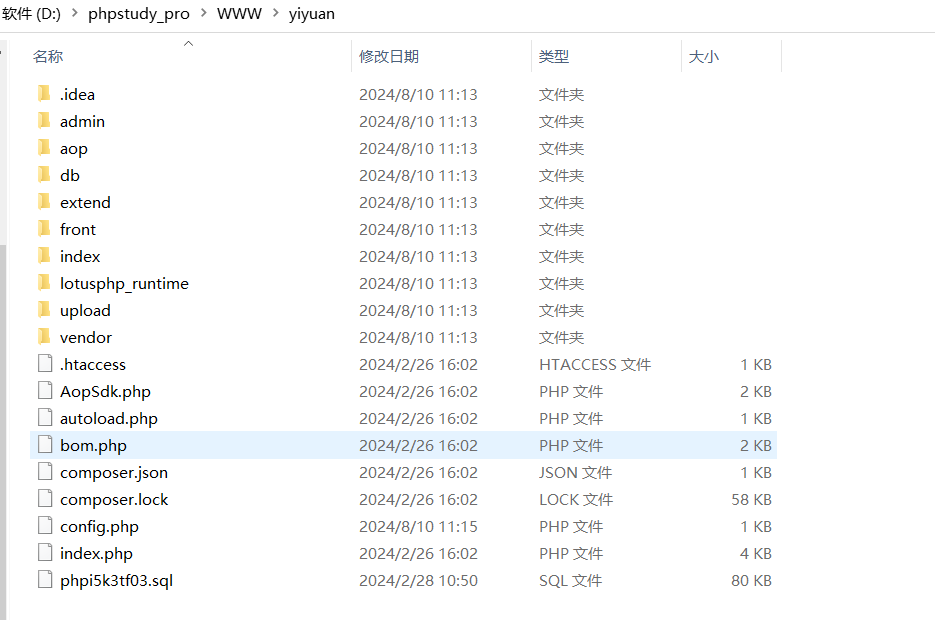Click the phpi5k3tf03.sql file icon

tap(45, 579)
